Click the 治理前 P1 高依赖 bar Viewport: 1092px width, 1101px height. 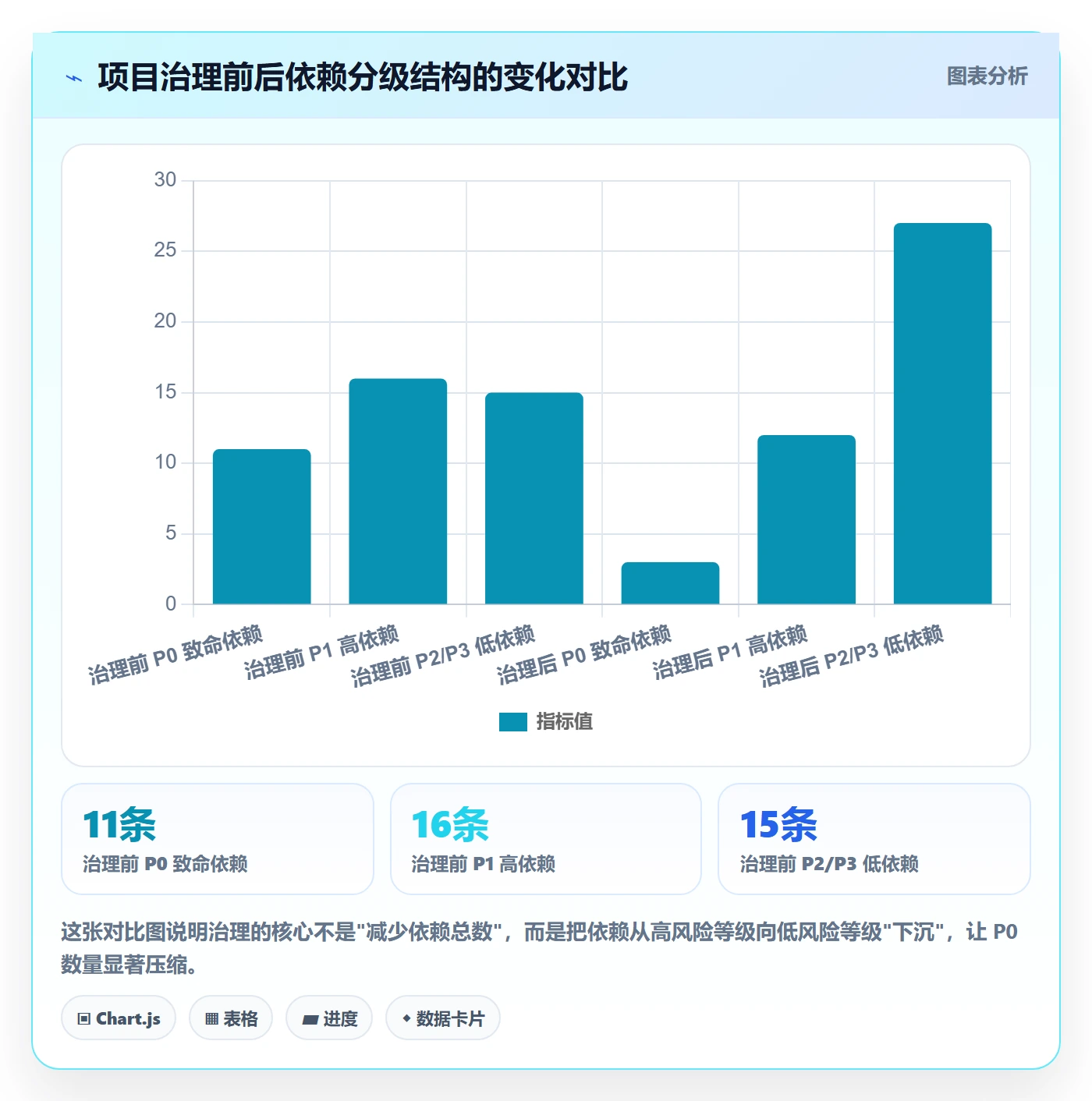398,491
